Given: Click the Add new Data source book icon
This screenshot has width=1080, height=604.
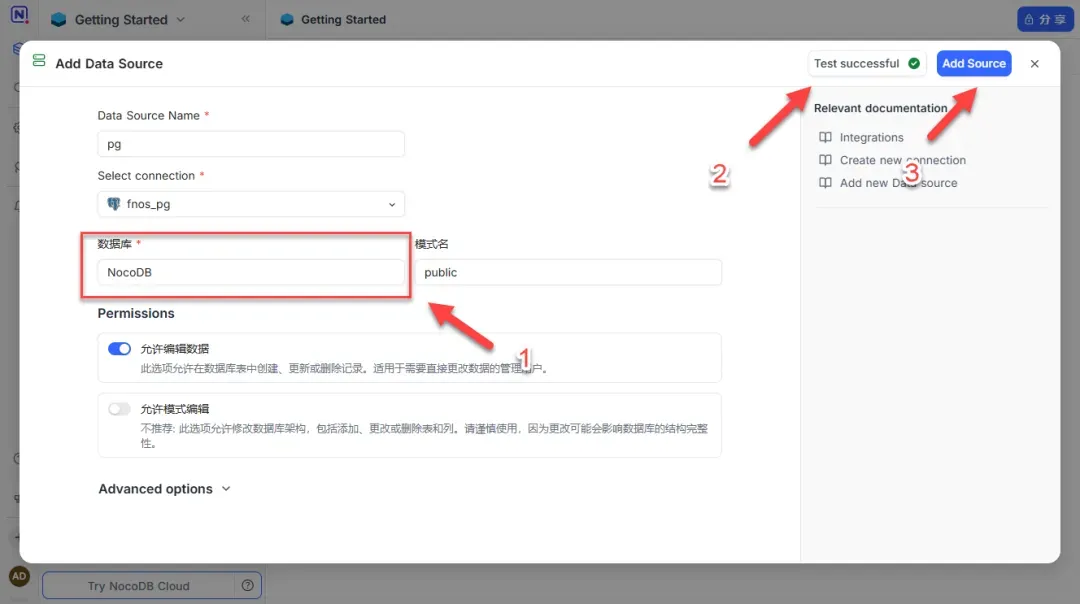Looking at the screenshot, I should coord(824,183).
